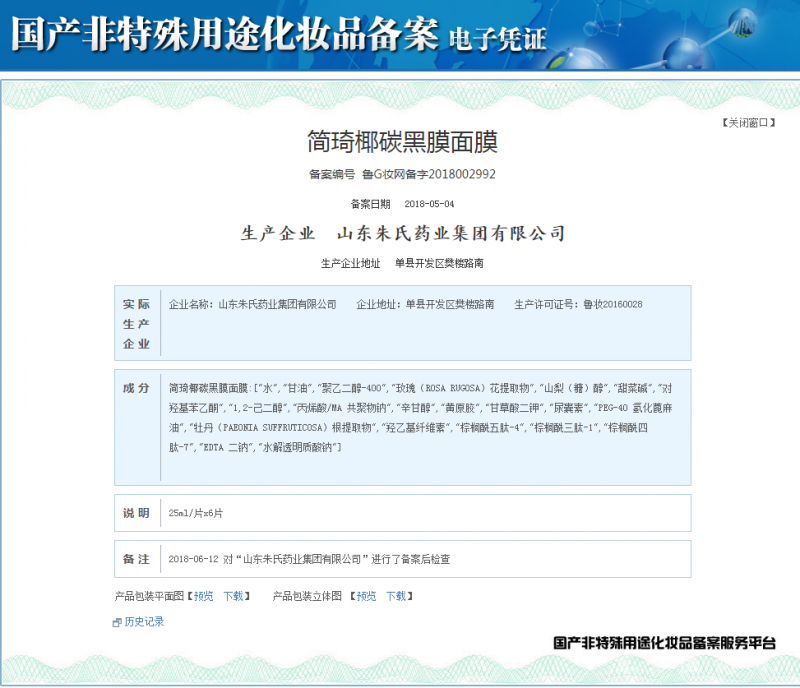Click the 国产非特殊用途化妆品备案 banner title

pos(224,35)
